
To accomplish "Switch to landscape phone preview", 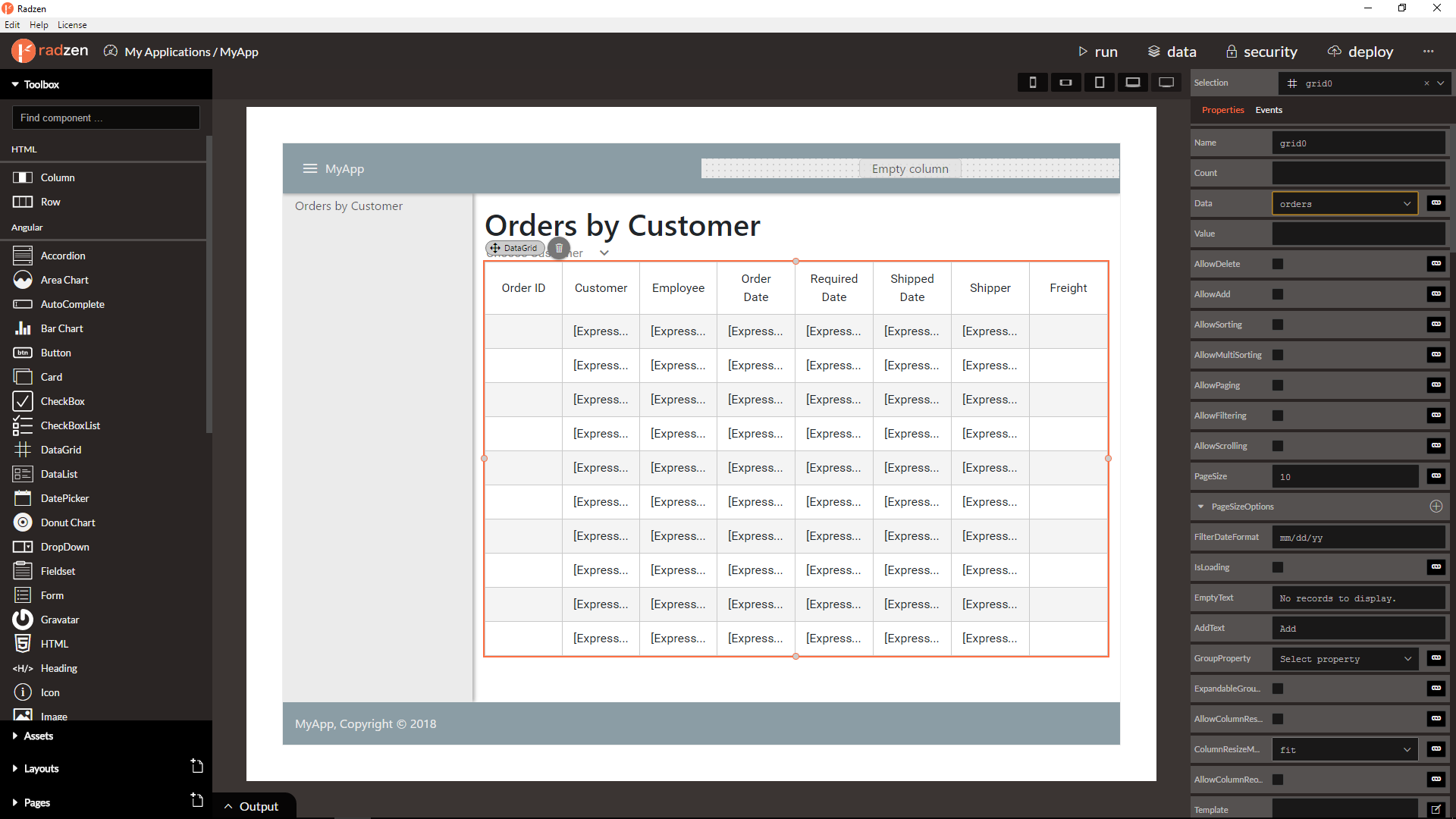I will pyautogui.click(x=1065, y=83).
